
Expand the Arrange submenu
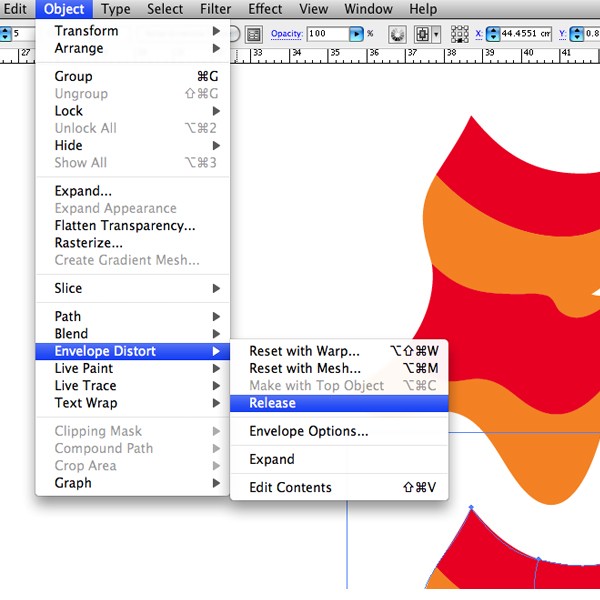132,48
